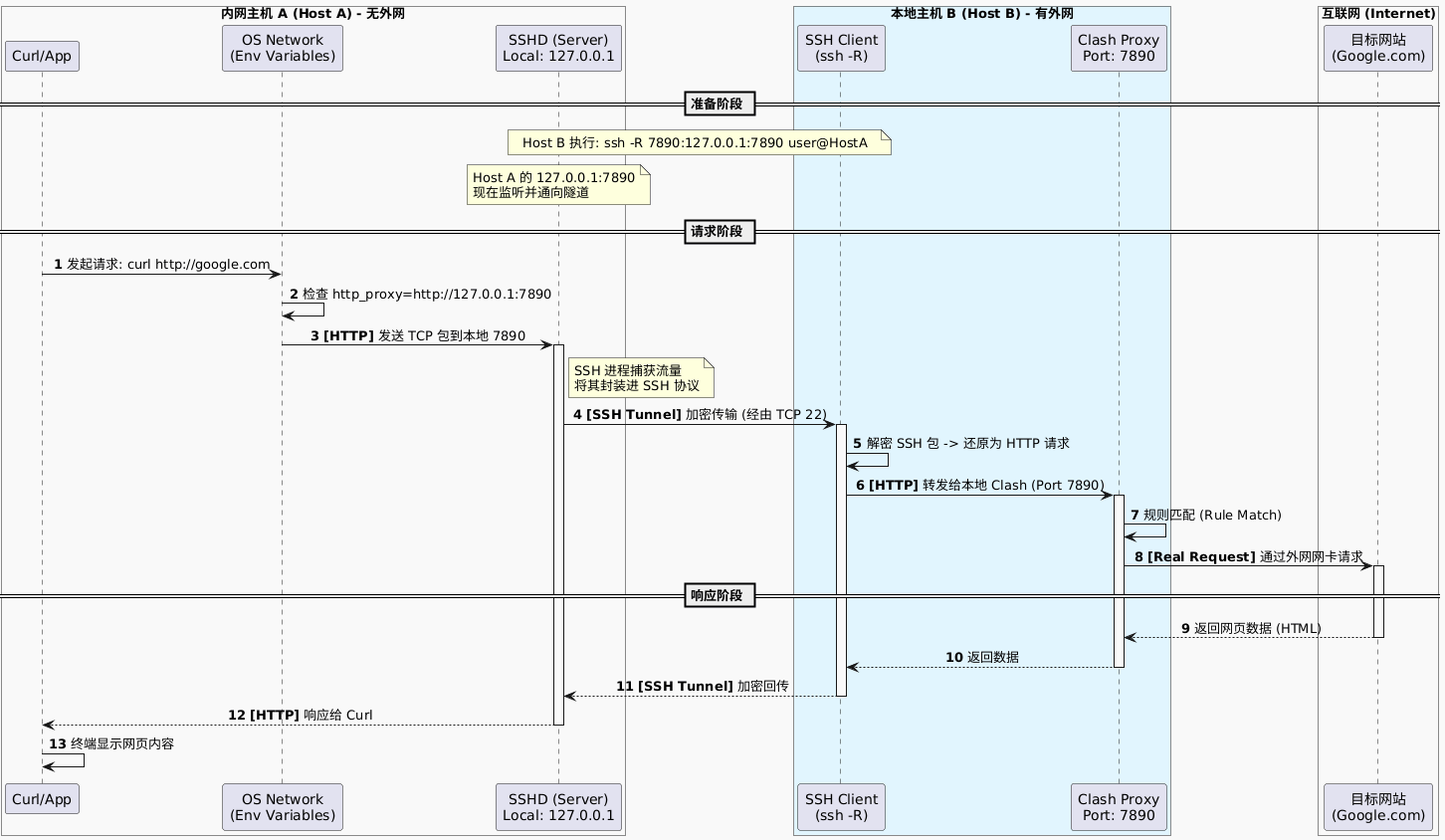Select the note with the ssh -R command
Screen dimensions: 1445x840
[696, 143]
